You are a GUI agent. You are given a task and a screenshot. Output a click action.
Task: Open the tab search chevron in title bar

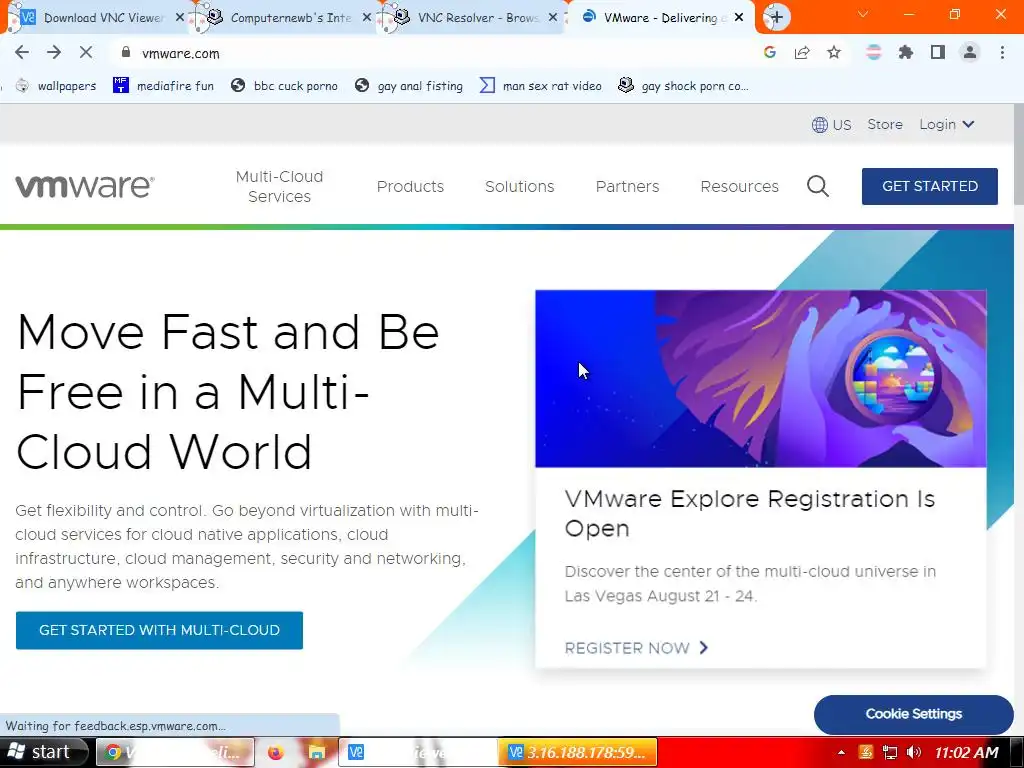tap(863, 14)
